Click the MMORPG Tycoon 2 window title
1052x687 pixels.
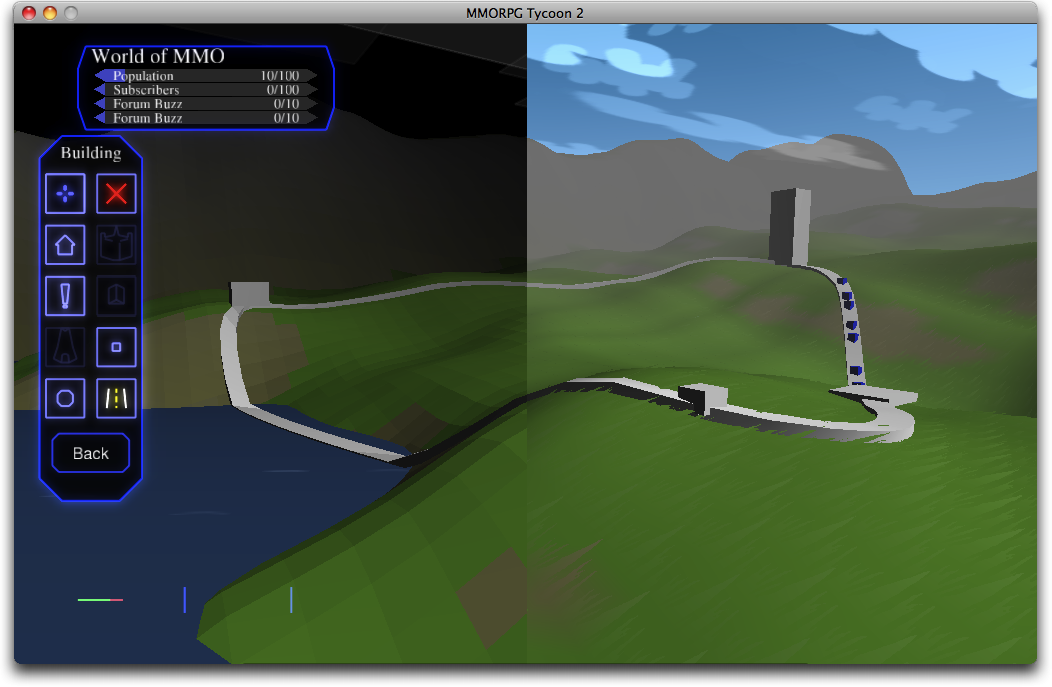pos(525,13)
